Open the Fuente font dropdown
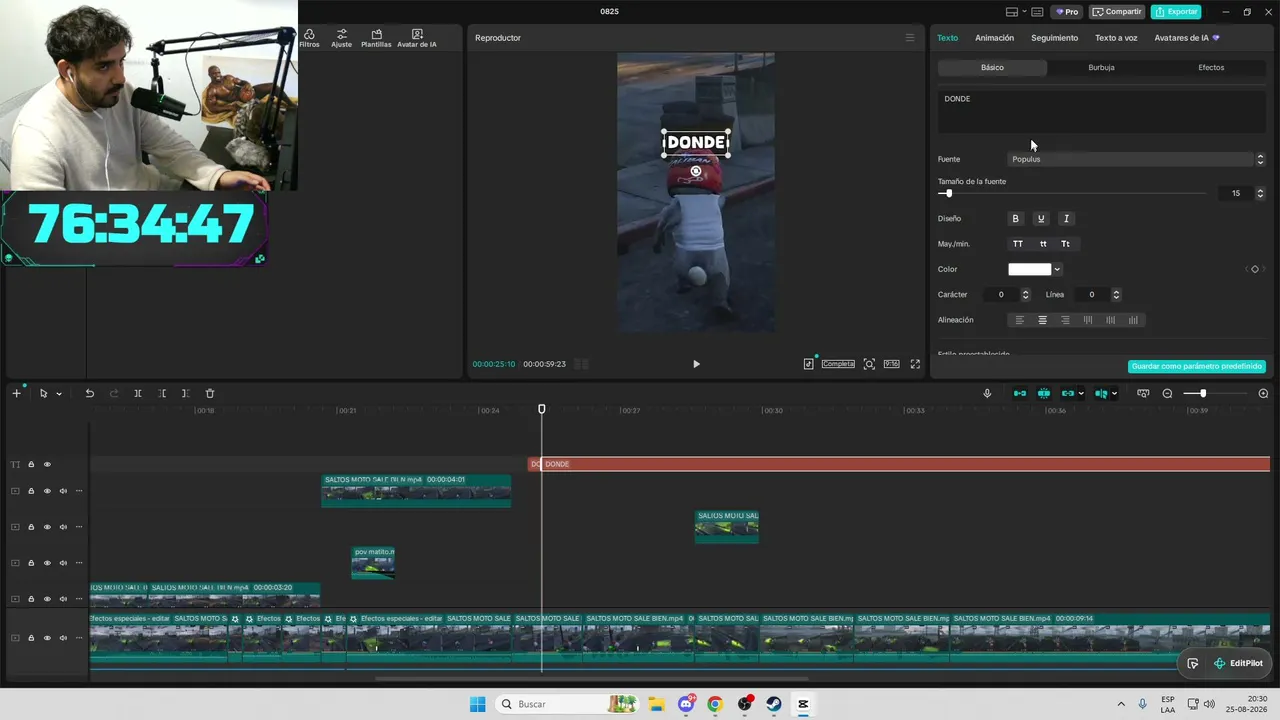 pos(1138,159)
